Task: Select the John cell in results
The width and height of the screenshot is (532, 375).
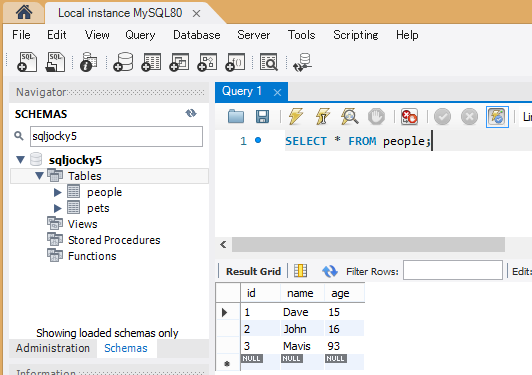Action: (302, 329)
